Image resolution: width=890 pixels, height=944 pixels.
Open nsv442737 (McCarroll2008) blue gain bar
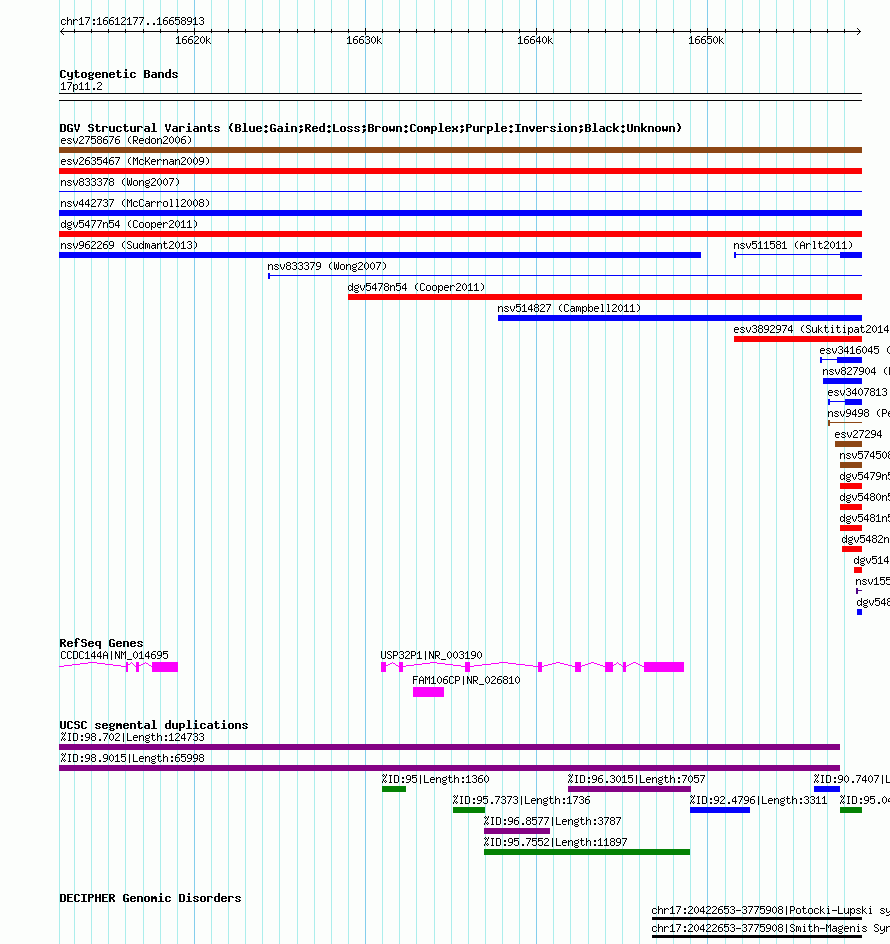tap(461, 213)
